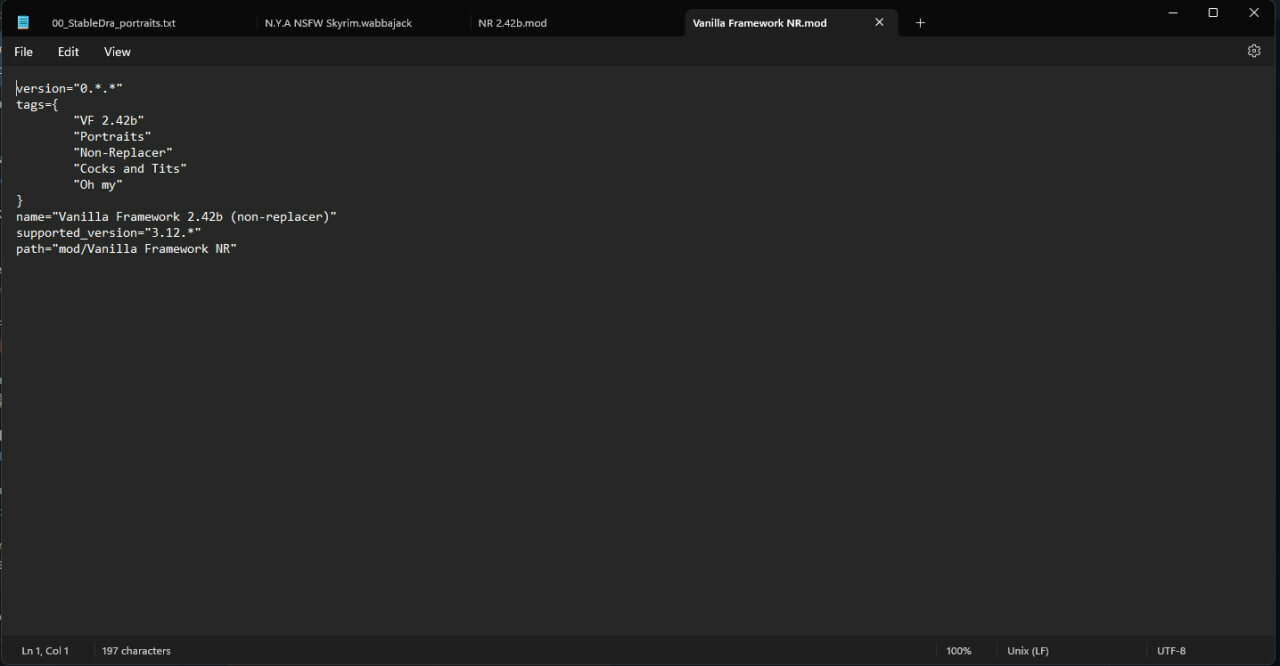Close the Vanilla Framework NR.mod tab
This screenshot has width=1280, height=666.
pos(879,22)
